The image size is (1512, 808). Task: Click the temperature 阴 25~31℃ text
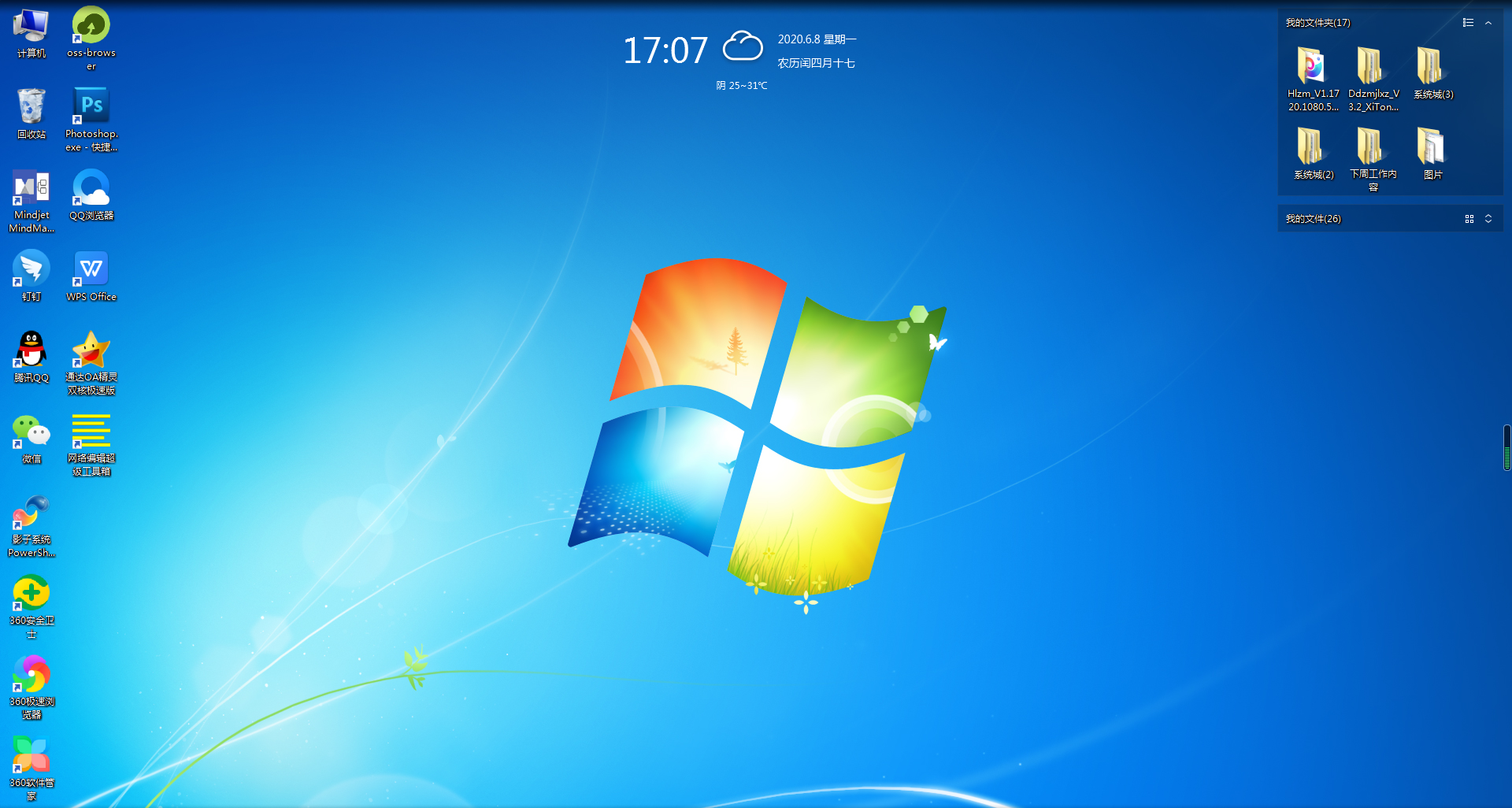pyautogui.click(x=742, y=86)
